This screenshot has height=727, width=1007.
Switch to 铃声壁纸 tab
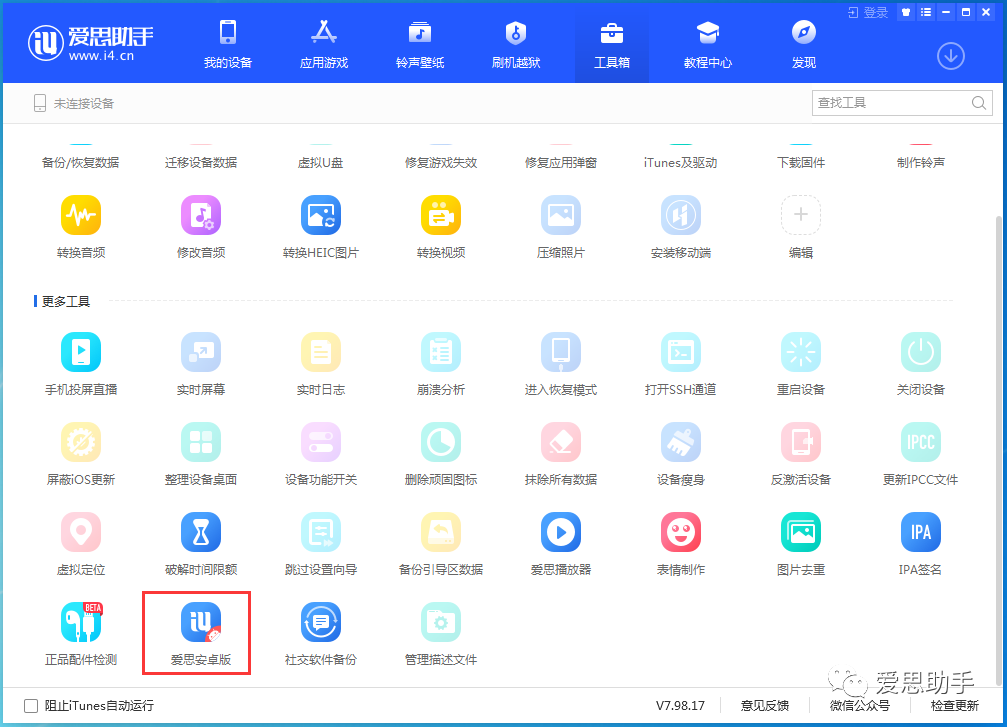pos(420,44)
